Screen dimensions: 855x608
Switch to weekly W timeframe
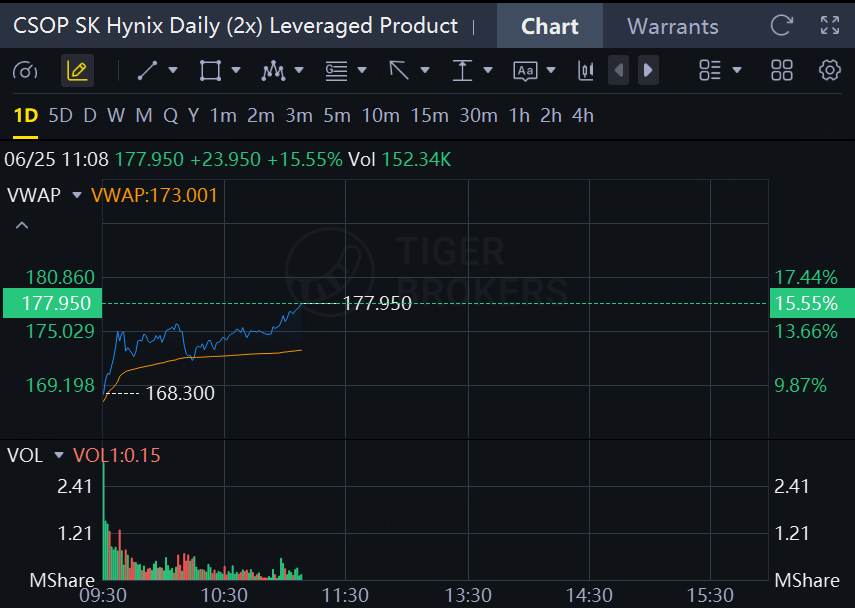[x=116, y=116]
